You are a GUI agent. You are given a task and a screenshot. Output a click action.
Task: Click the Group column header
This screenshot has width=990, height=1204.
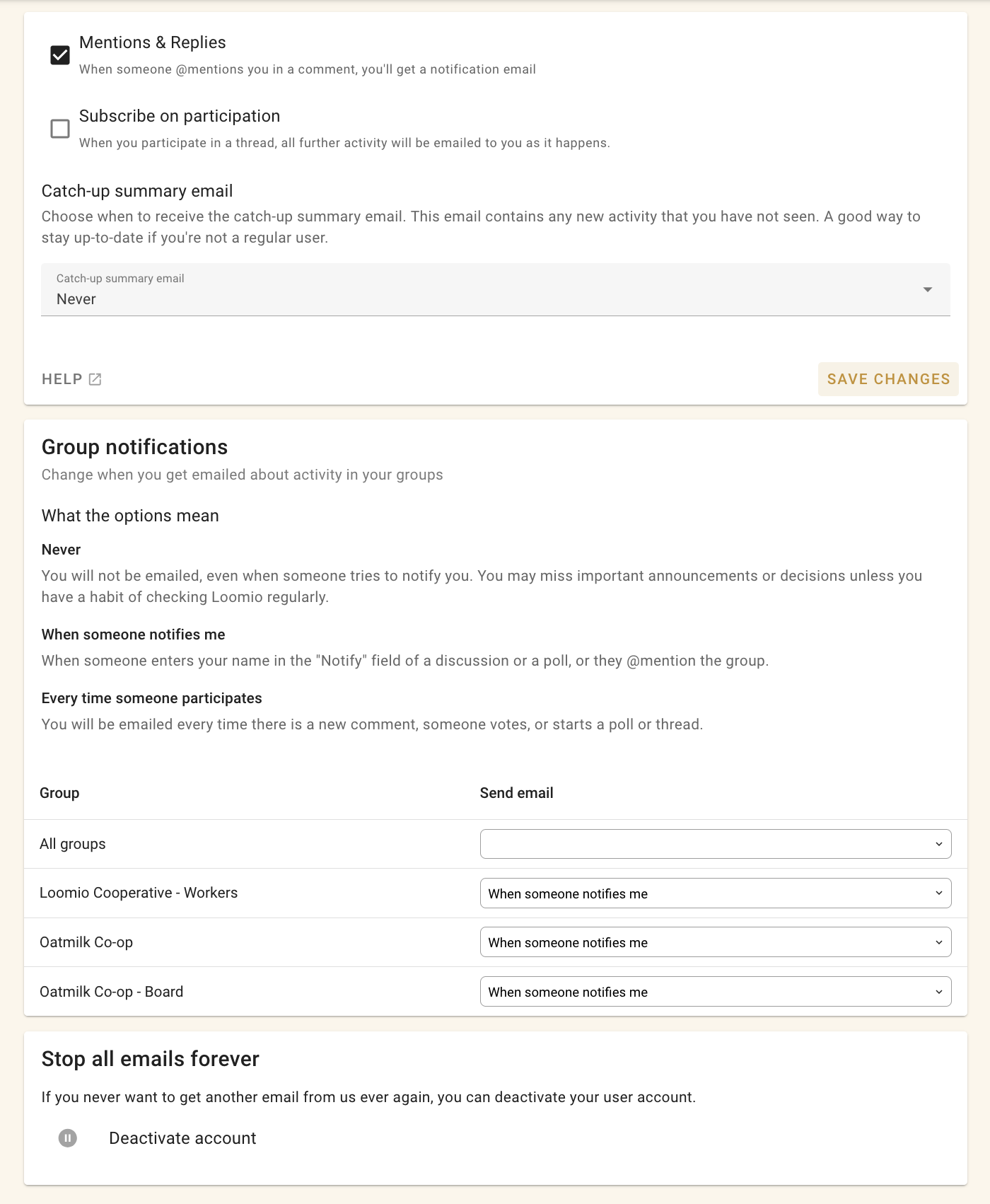59,793
